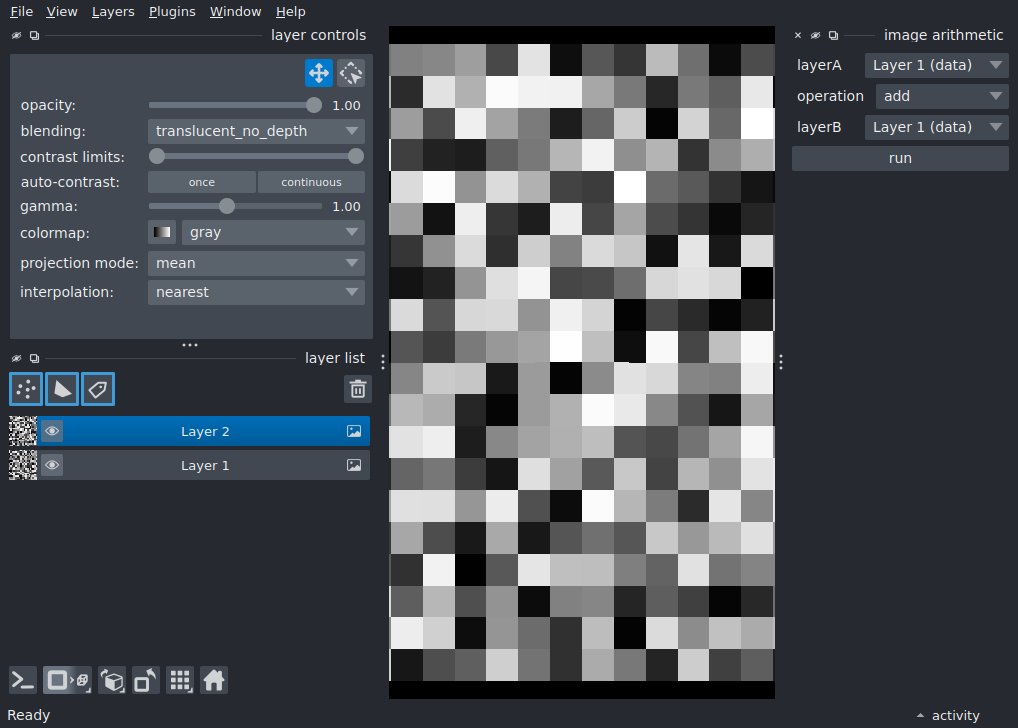1018x728 pixels.
Task: Click the opacity slider handle
Action: click(x=314, y=105)
